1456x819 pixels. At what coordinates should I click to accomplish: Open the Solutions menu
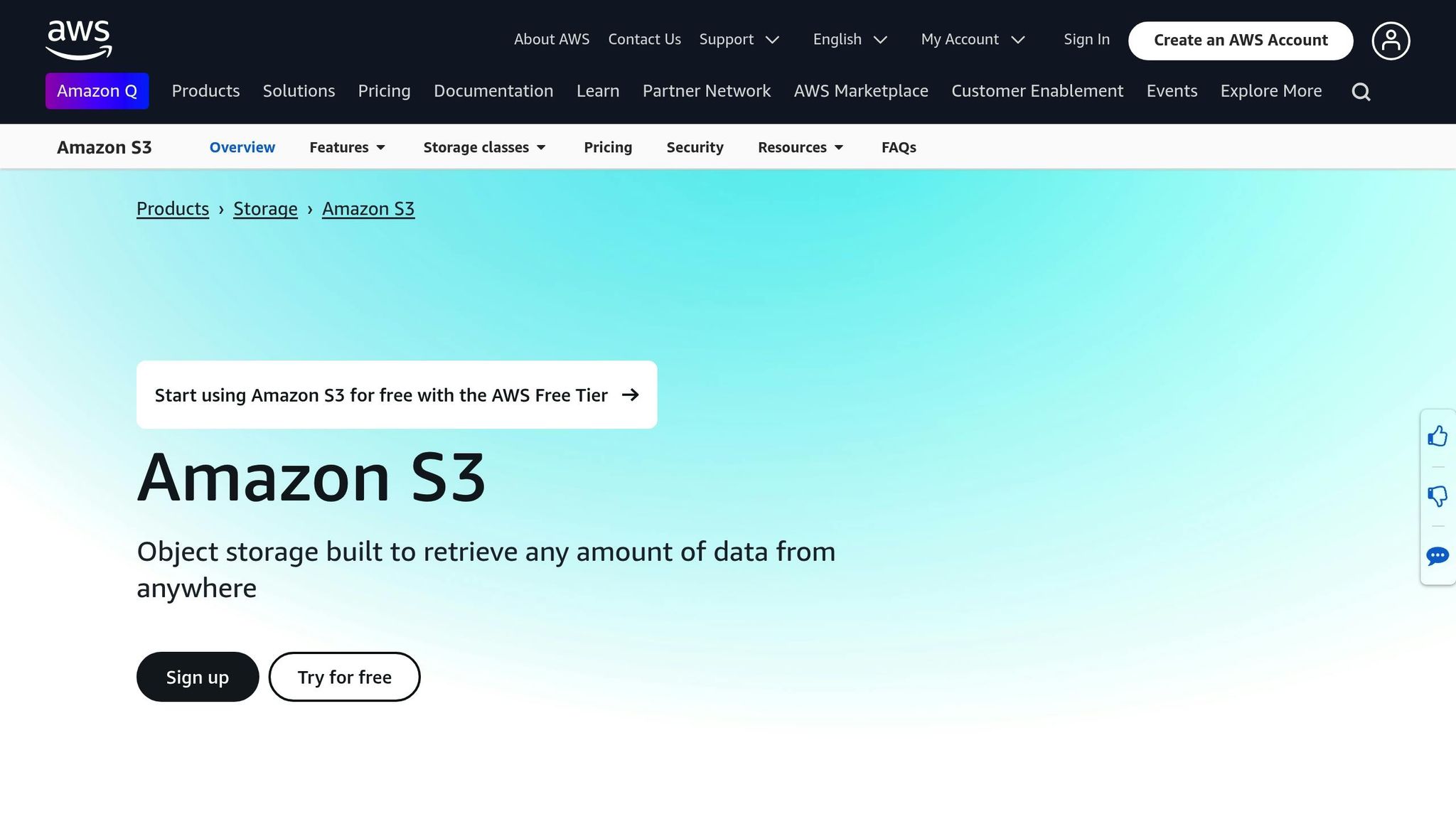pos(299,91)
